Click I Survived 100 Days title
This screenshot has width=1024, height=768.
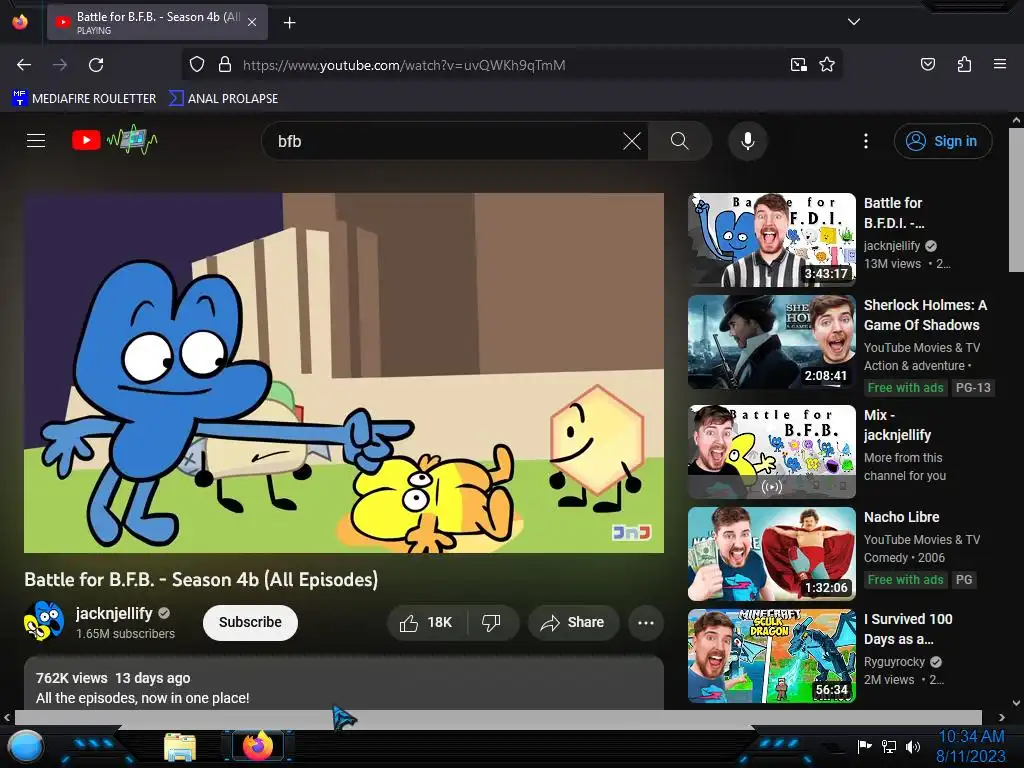coord(908,628)
